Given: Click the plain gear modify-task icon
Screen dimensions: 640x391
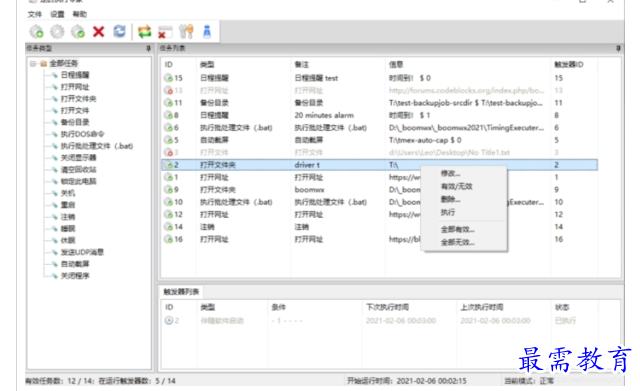Looking at the screenshot, I should point(57,31).
